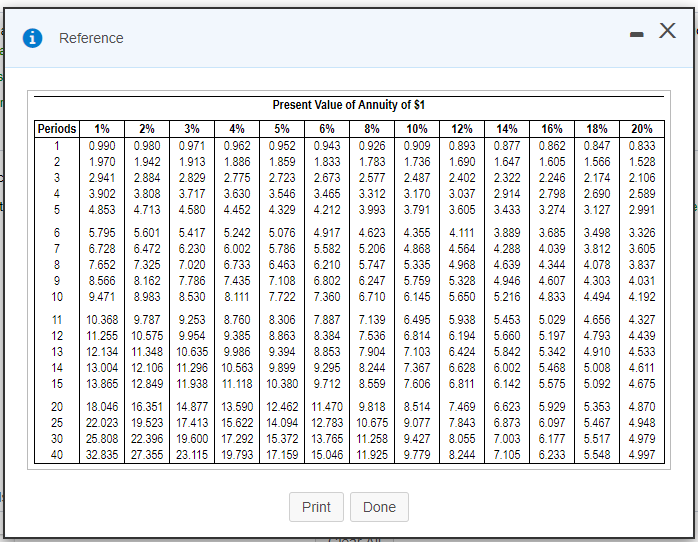698x542 pixels.
Task: Click cell value 4.917 in period 6
Action: pyautogui.click(x=327, y=233)
